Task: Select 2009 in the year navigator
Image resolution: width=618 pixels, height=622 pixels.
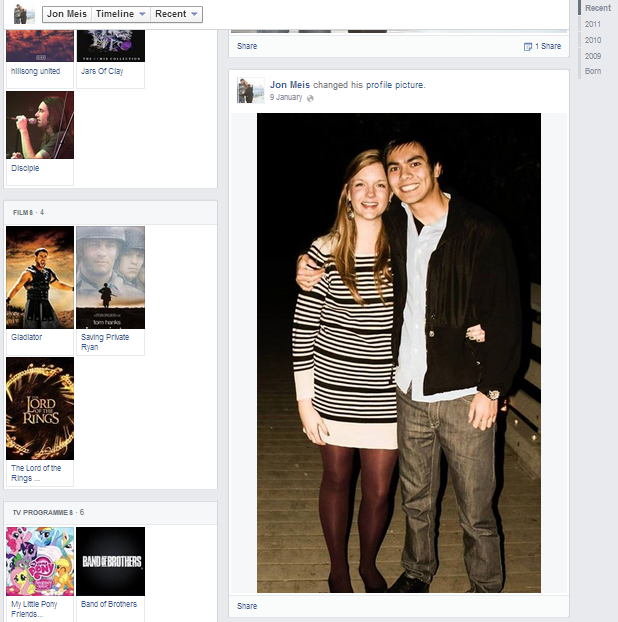Action: pos(593,55)
